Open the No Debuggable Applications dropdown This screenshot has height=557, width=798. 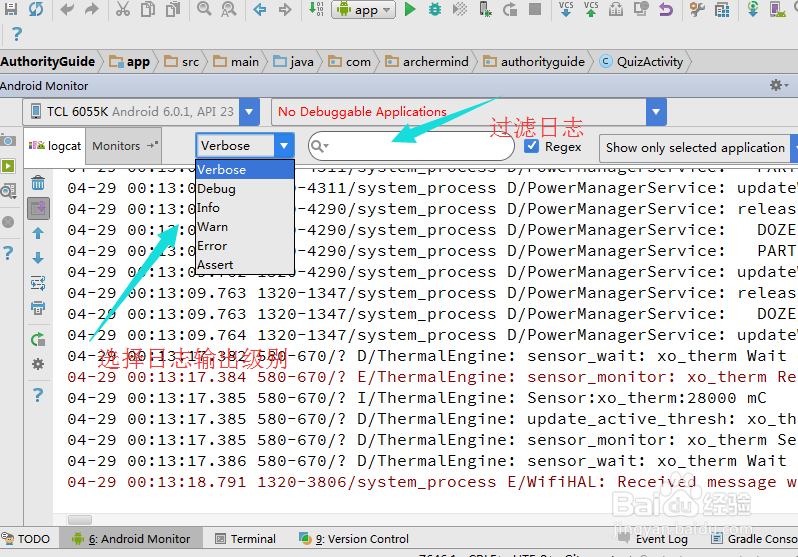(656, 112)
